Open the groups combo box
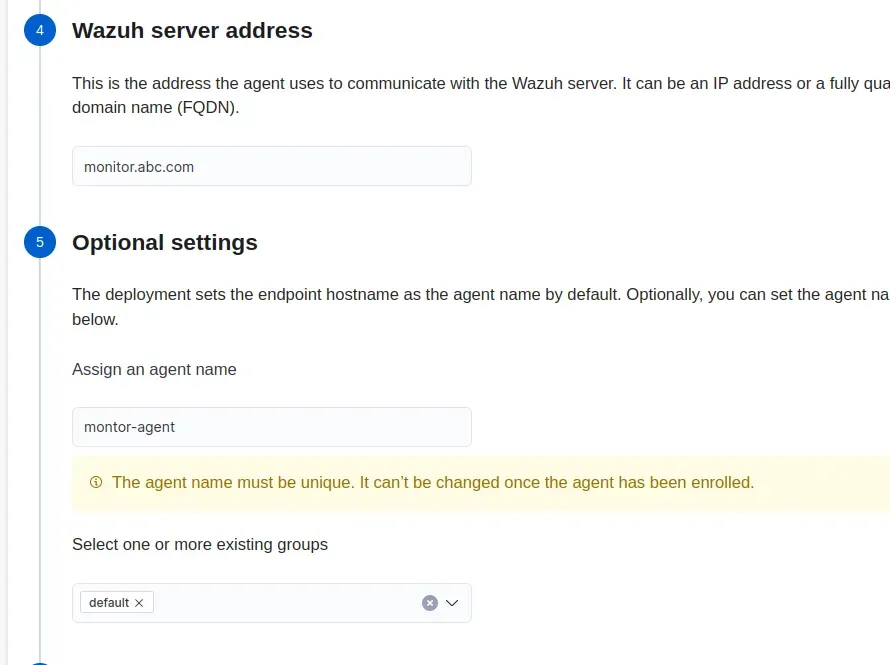 (290, 603)
